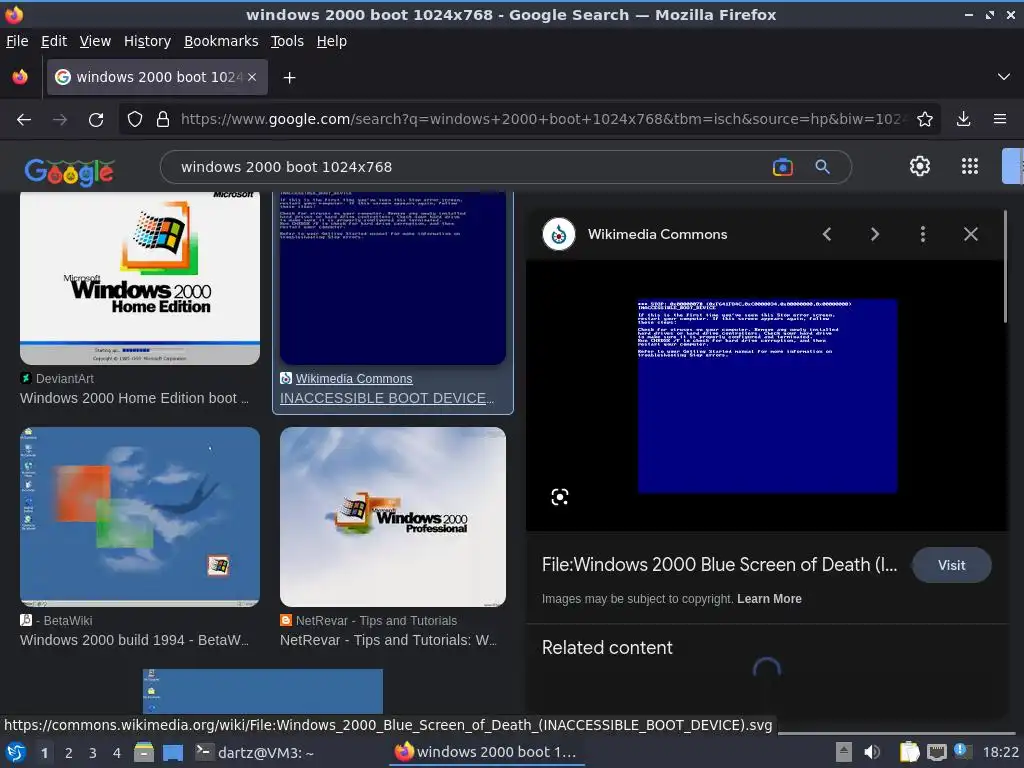Show next image in preview panel

[874, 234]
